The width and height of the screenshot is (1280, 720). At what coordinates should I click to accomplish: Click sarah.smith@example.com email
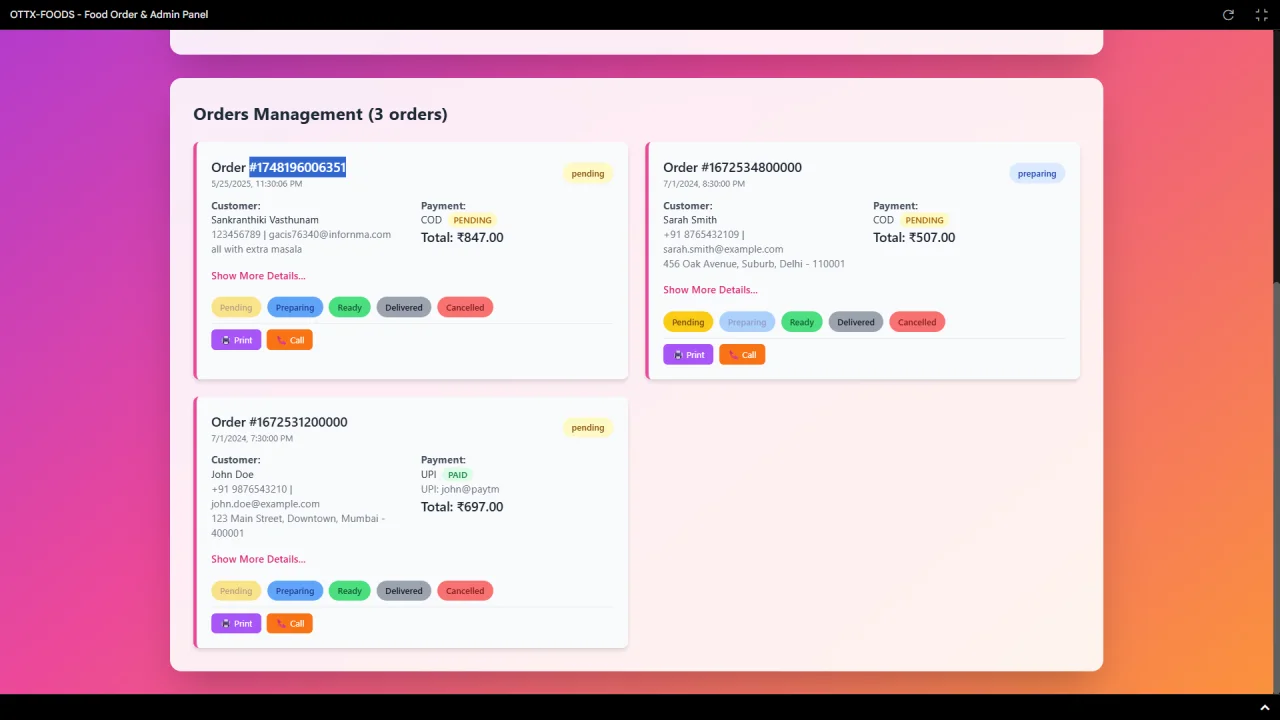point(723,249)
